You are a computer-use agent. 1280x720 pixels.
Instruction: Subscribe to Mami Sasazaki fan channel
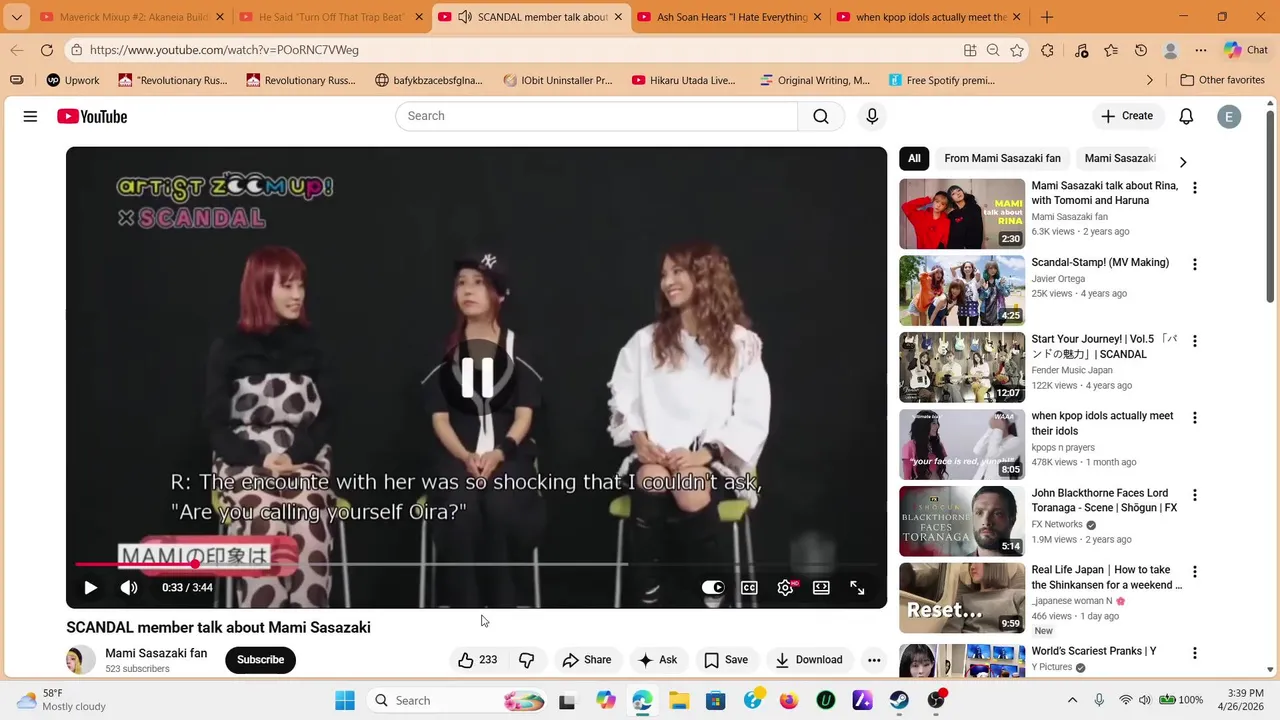(260, 660)
